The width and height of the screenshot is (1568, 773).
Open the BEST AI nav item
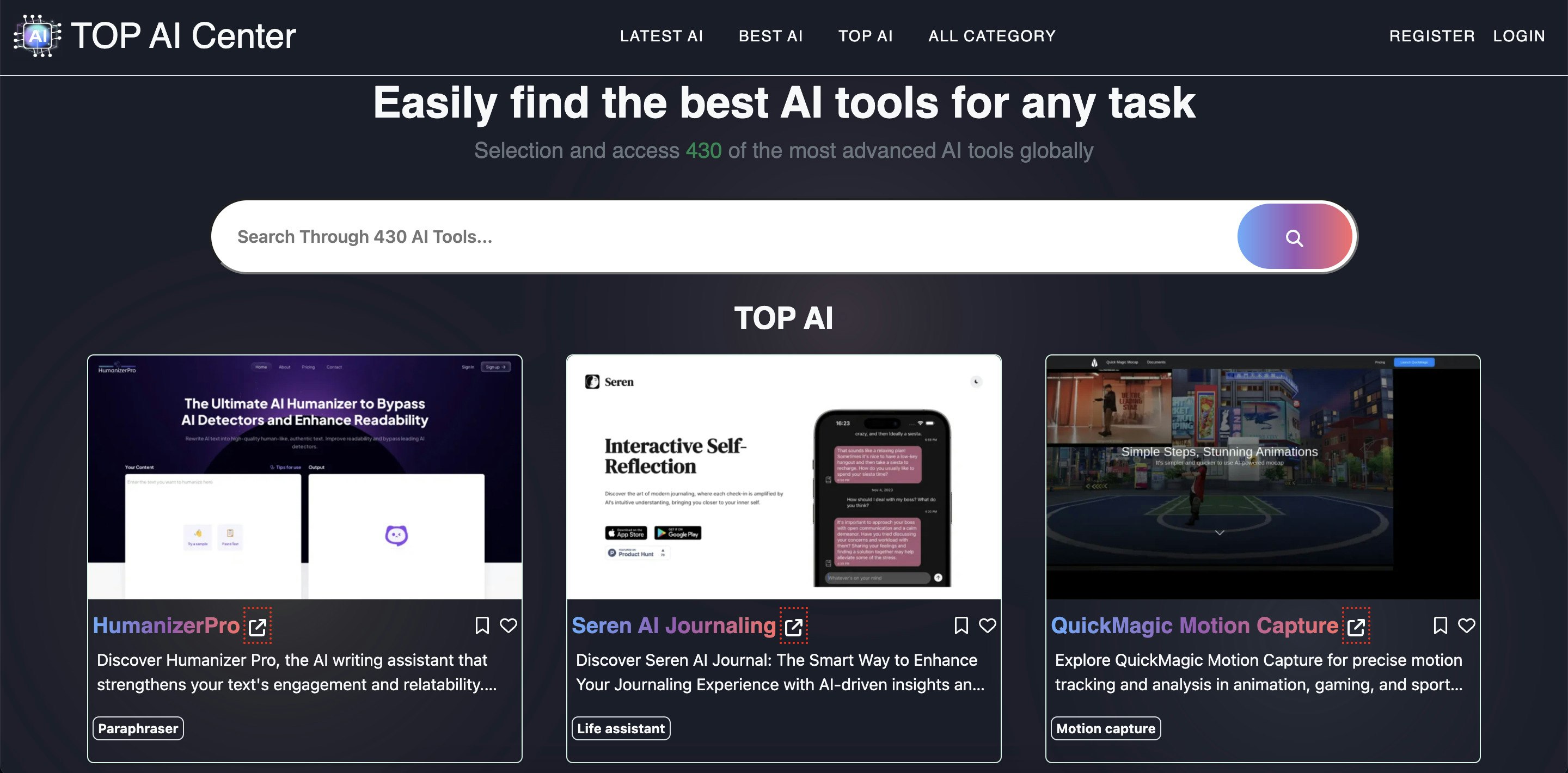(x=770, y=36)
